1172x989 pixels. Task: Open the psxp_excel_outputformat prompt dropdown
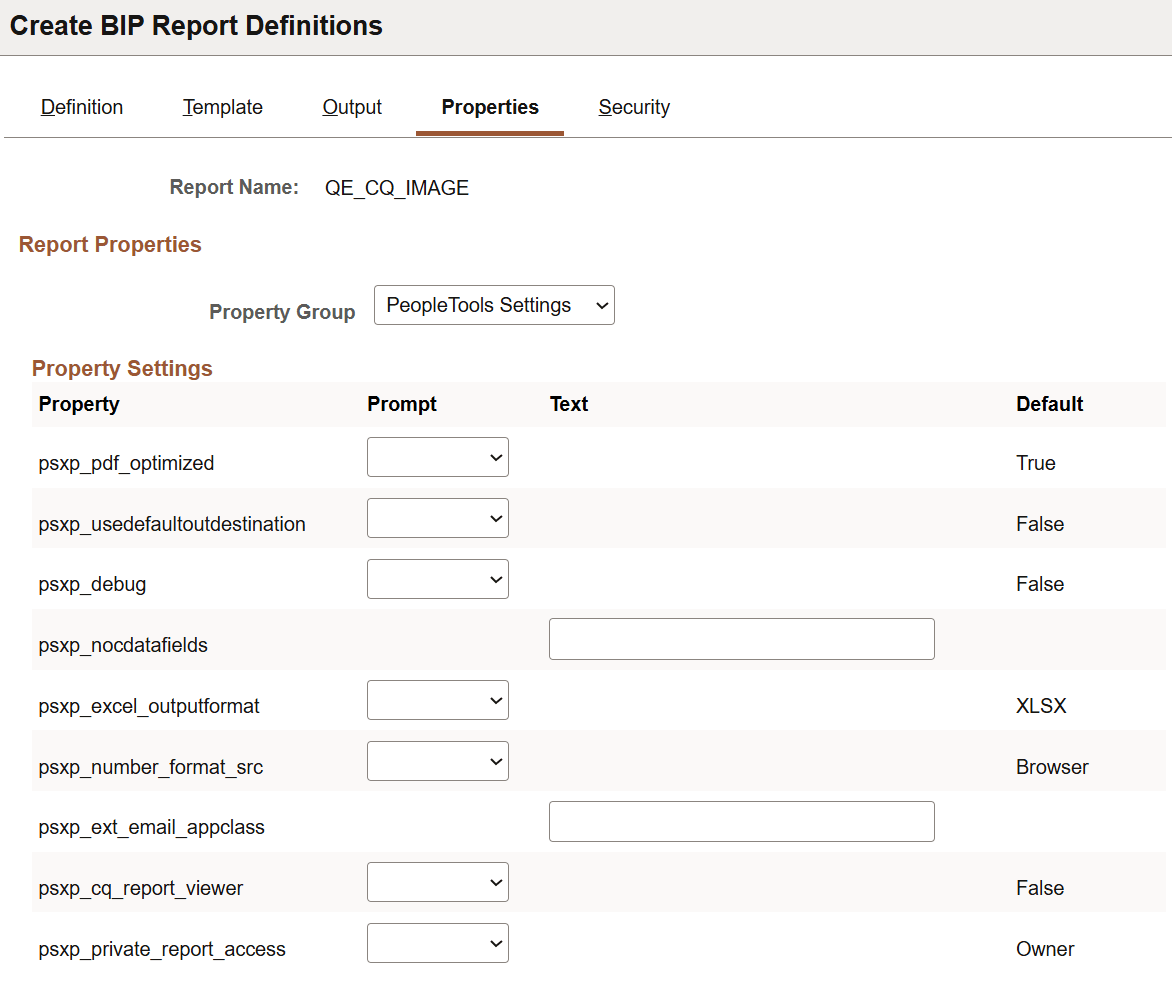(x=437, y=700)
